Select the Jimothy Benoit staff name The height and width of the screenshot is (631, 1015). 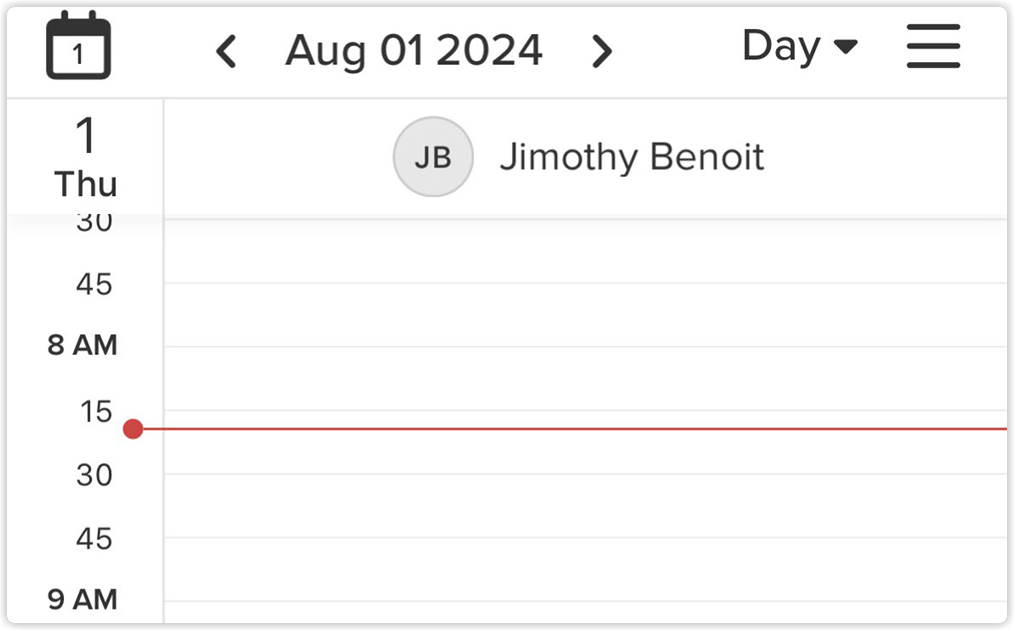point(631,157)
